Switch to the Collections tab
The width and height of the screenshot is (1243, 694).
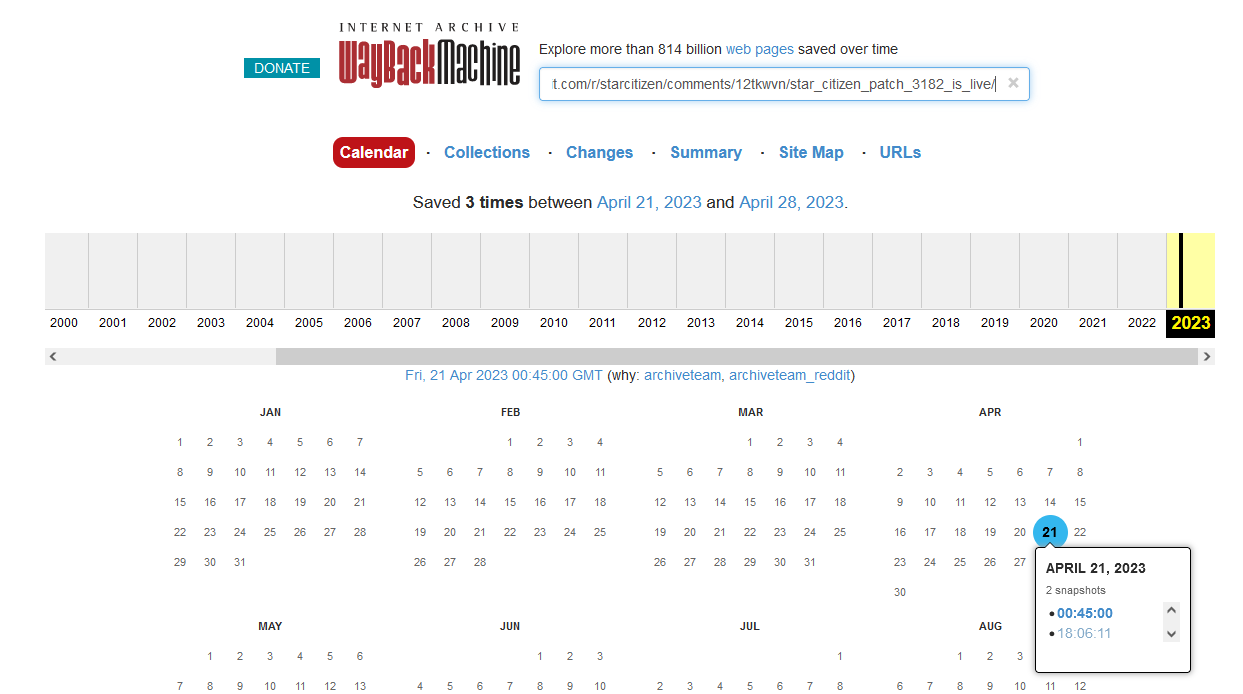tap(487, 152)
